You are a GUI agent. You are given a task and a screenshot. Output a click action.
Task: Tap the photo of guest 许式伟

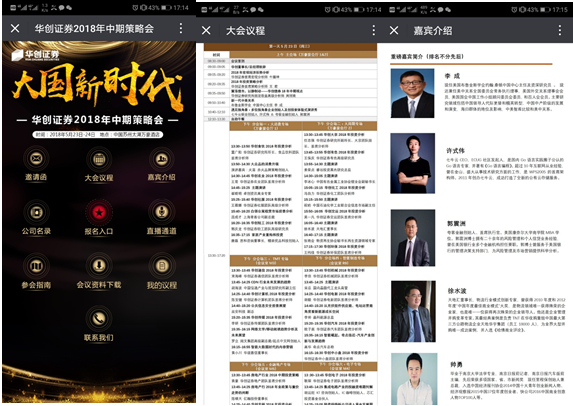pyautogui.click(x=413, y=163)
